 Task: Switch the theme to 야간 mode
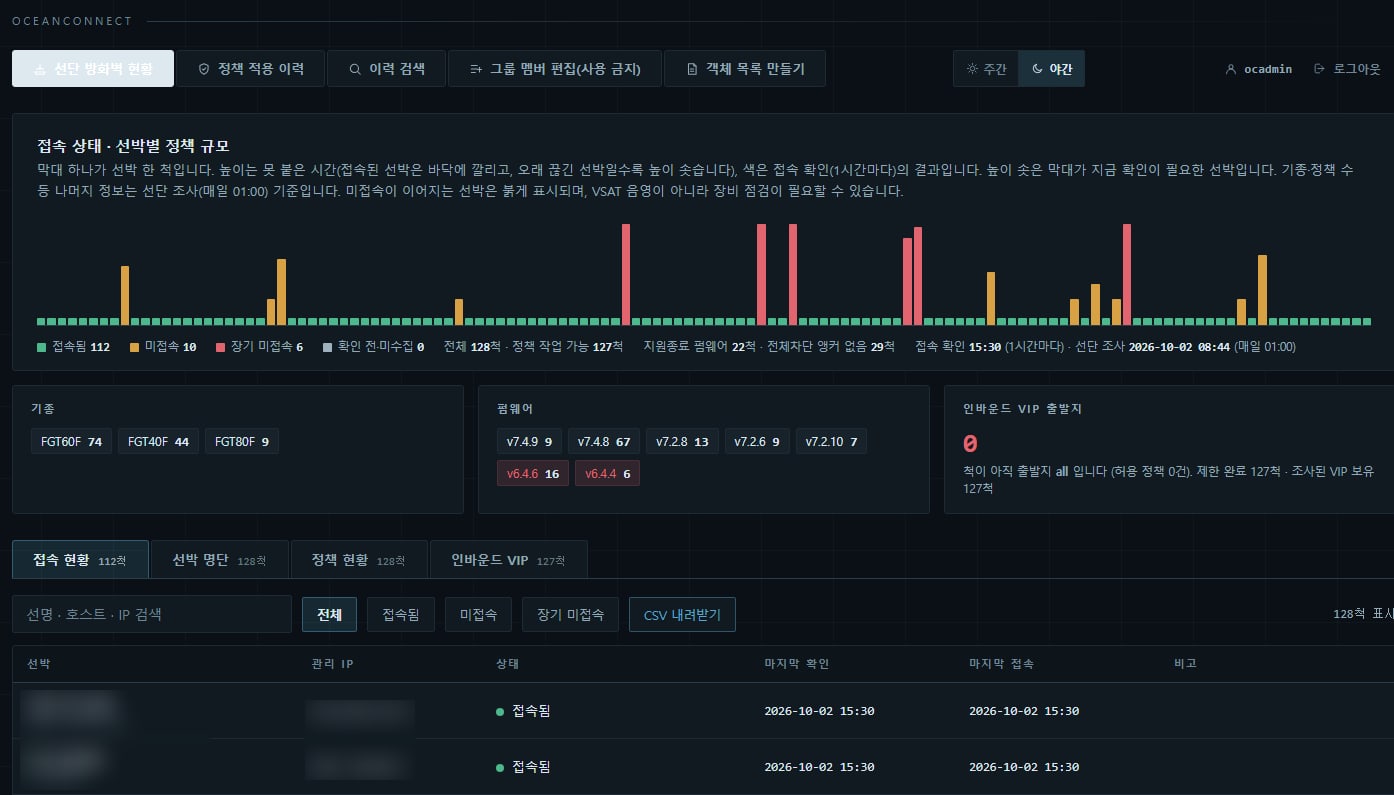(1051, 69)
